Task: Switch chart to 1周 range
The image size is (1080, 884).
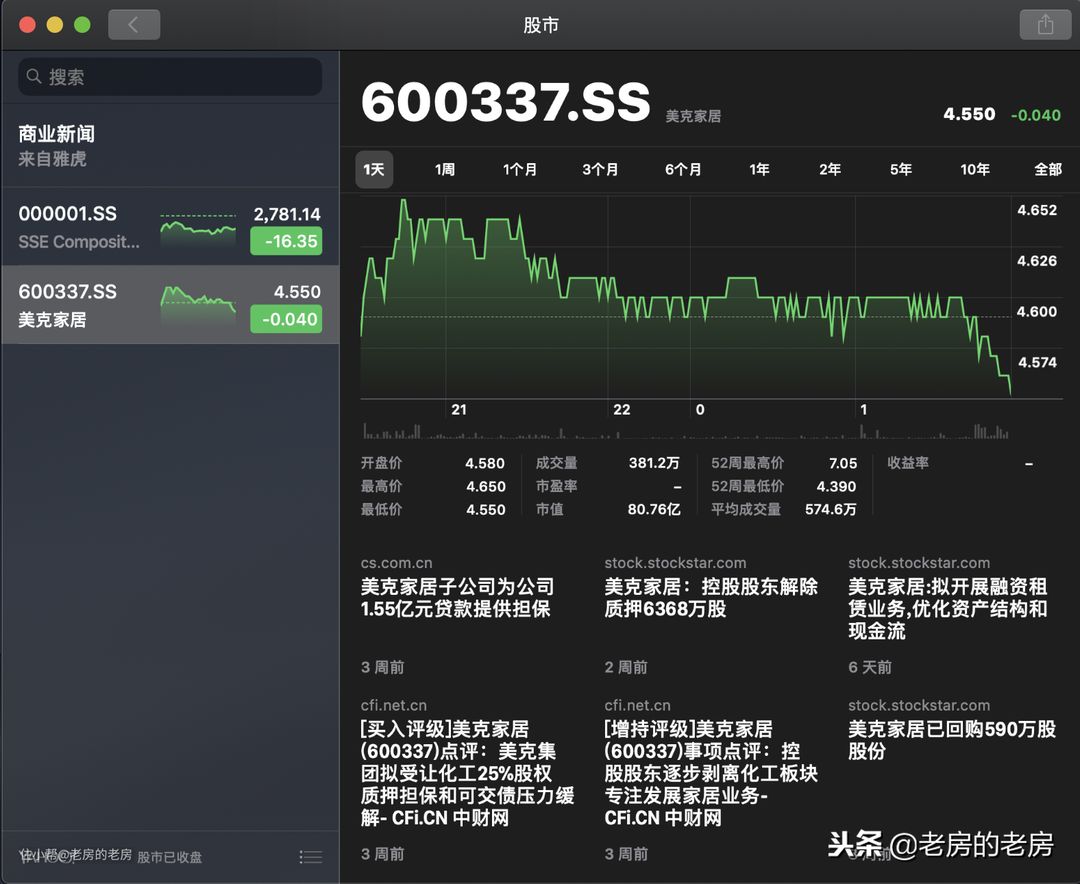Action: 445,169
